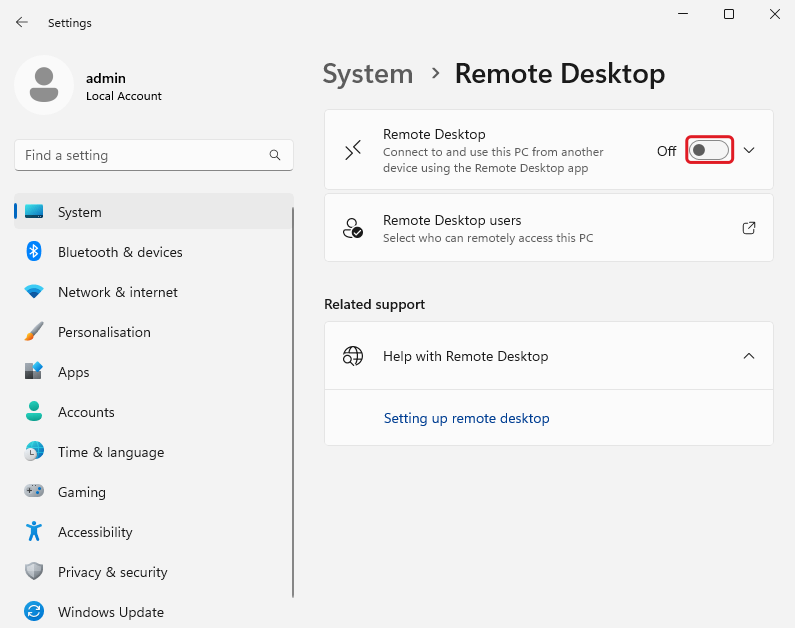Image resolution: width=795 pixels, height=628 pixels.
Task: Open Network & internet via Wi-Fi icon
Action: (x=34, y=292)
